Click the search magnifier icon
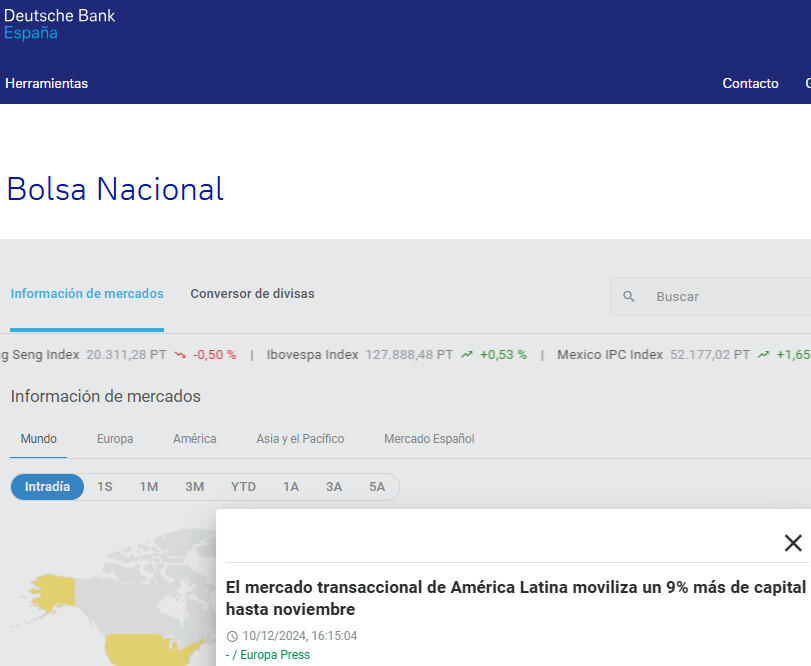The height and width of the screenshot is (666, 811). (629, 297)
